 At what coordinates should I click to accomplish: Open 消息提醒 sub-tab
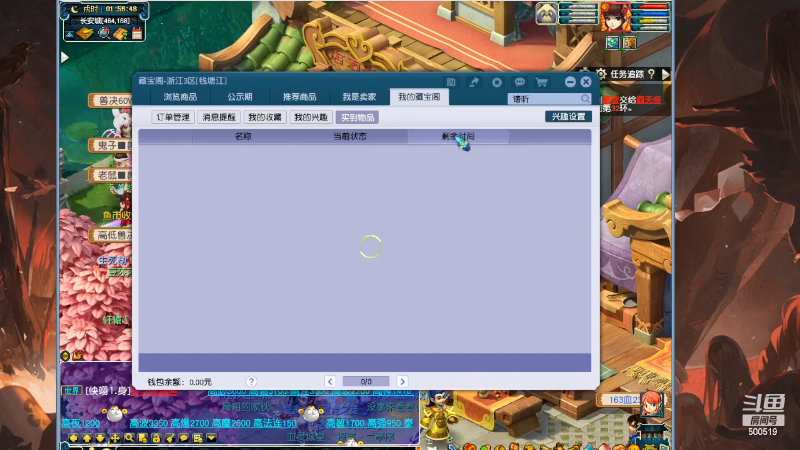219,117
